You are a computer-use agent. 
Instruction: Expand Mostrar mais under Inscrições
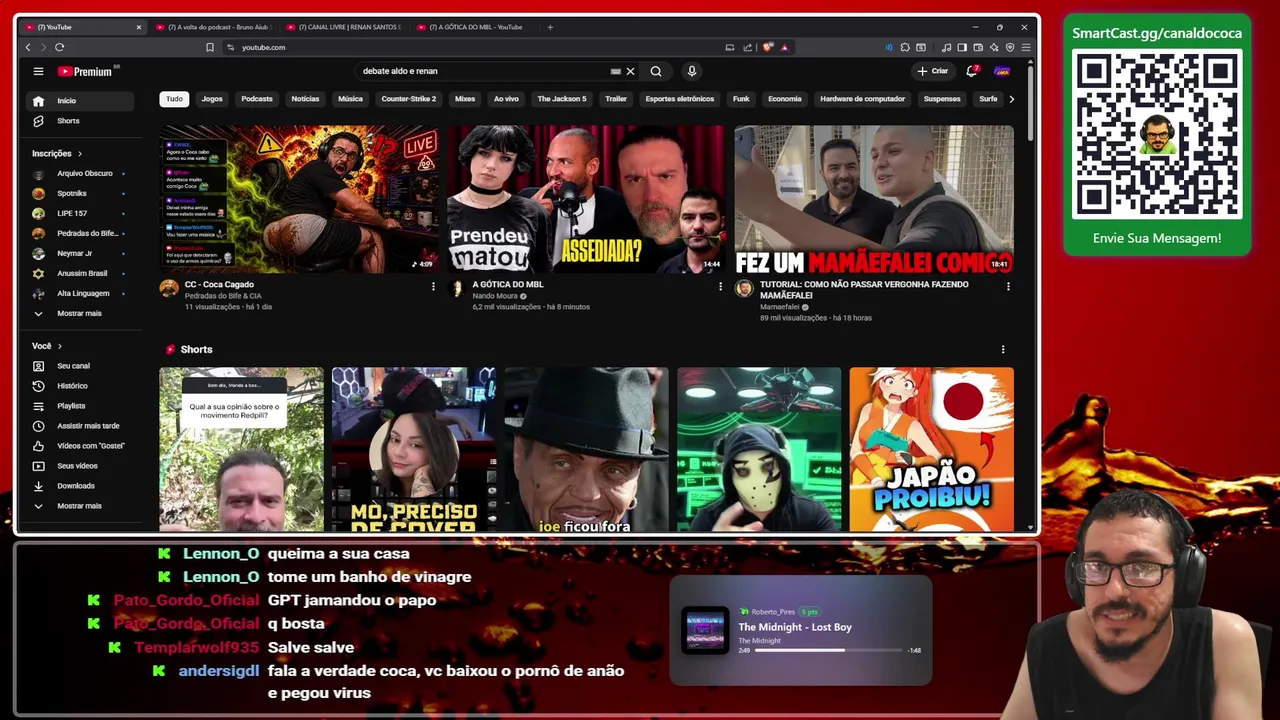coord(80,313)
